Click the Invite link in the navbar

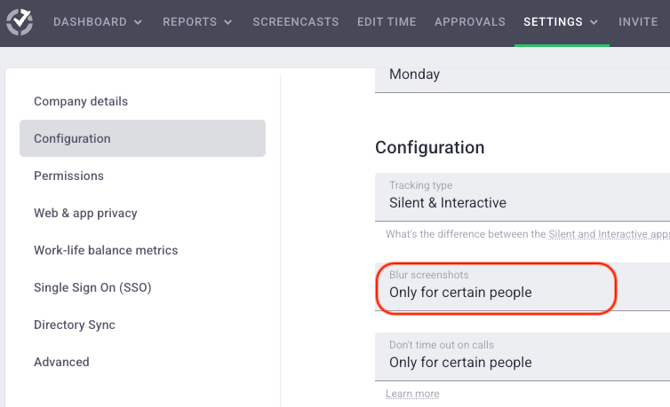(638, 22)
